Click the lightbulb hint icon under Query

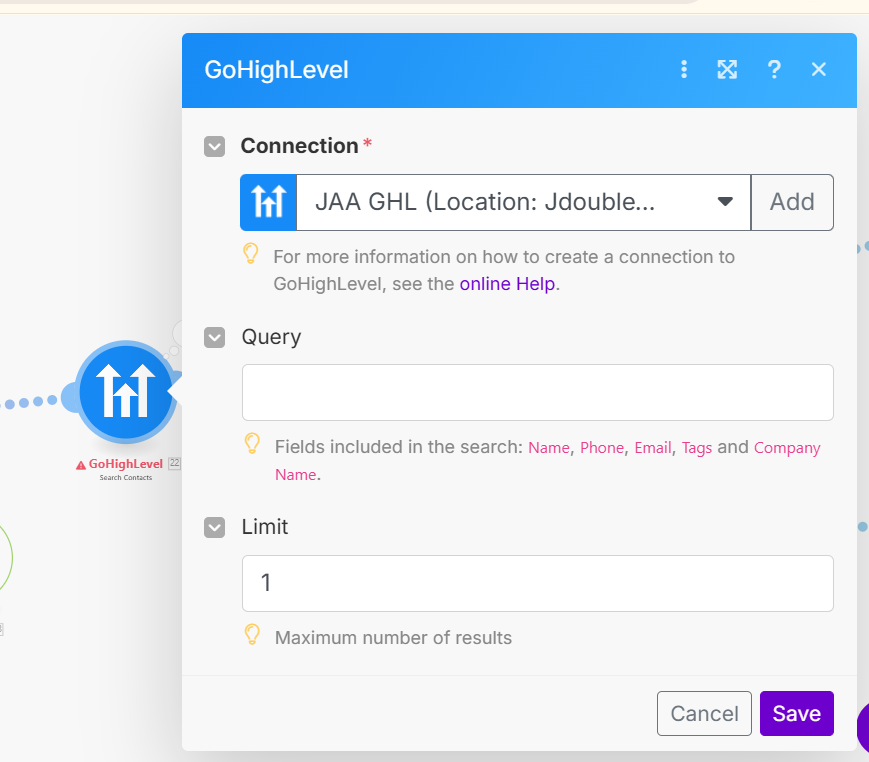(252, 443)
